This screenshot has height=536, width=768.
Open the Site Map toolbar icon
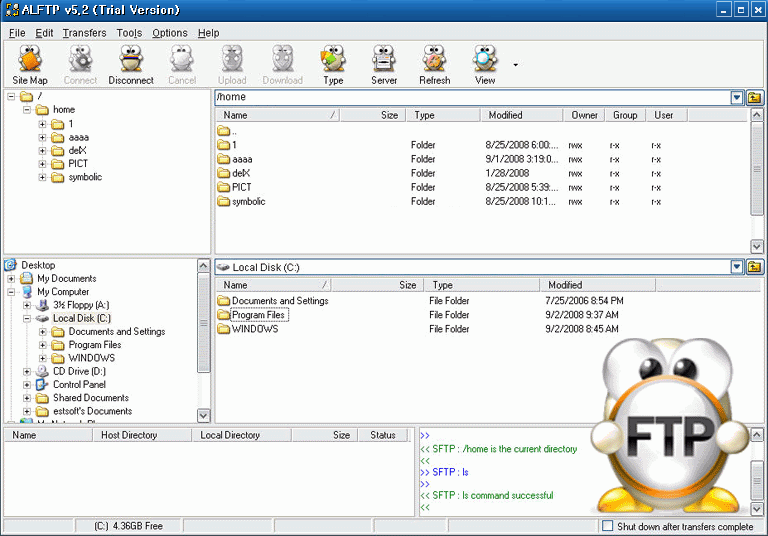click(30, 65)
